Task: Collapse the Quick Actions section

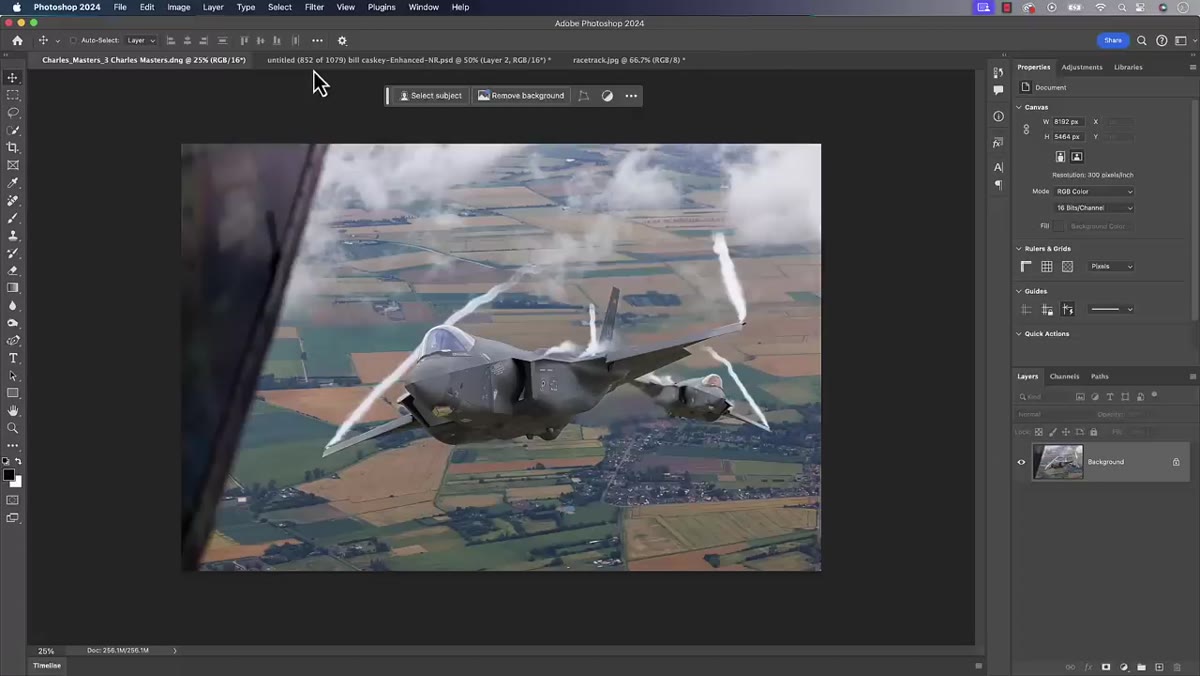Action: coord(1019,334)
